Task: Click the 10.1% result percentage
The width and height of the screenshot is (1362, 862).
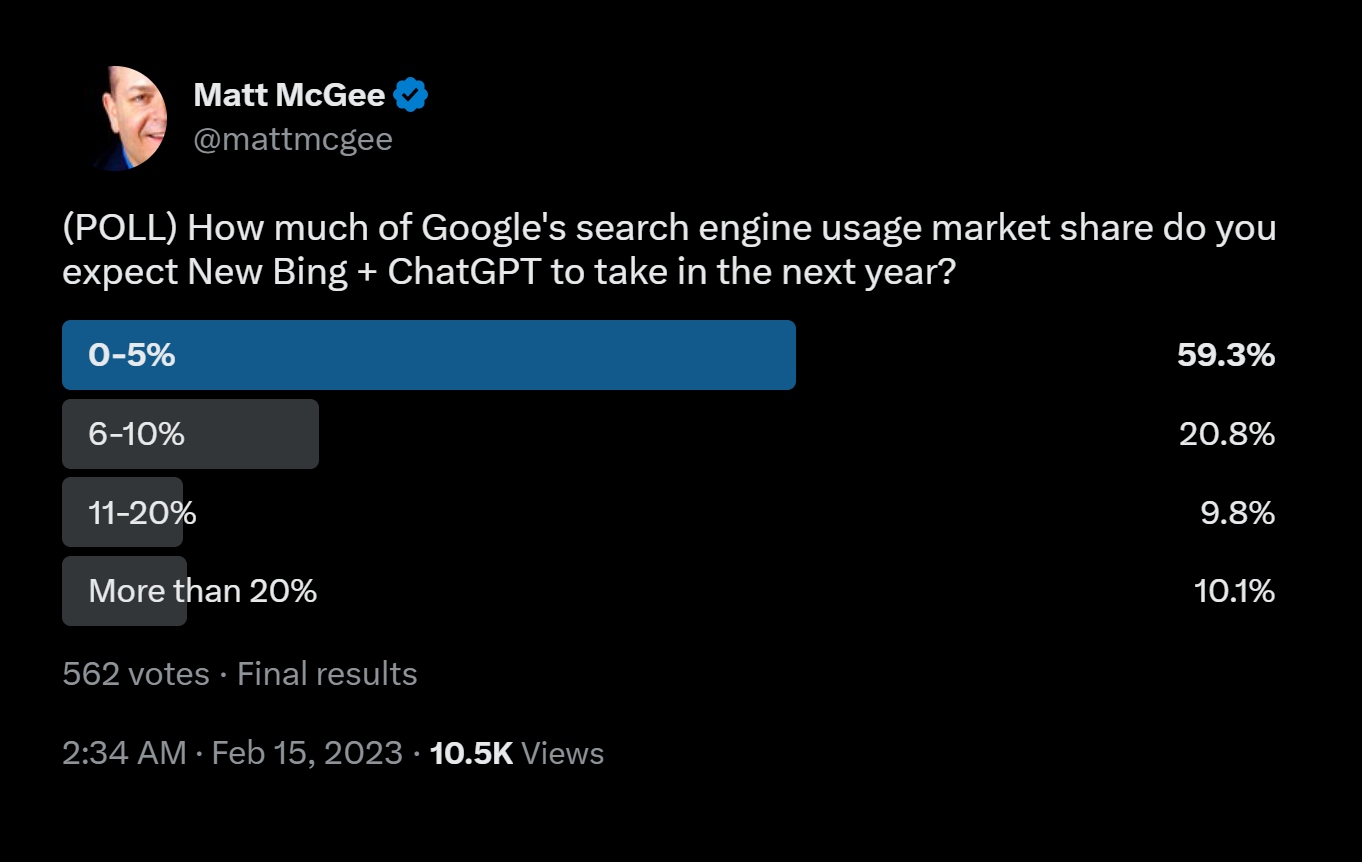Action: pyautogui.click(x=1235, y=592)
